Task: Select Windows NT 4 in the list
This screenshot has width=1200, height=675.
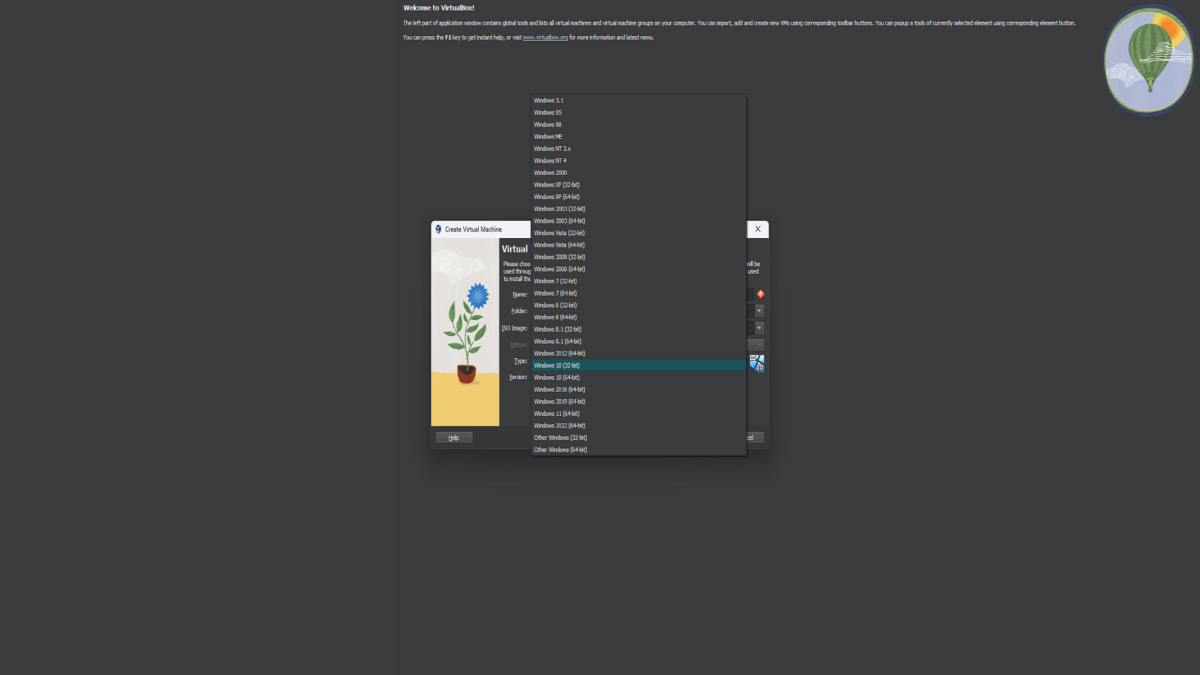Action: 639,161
